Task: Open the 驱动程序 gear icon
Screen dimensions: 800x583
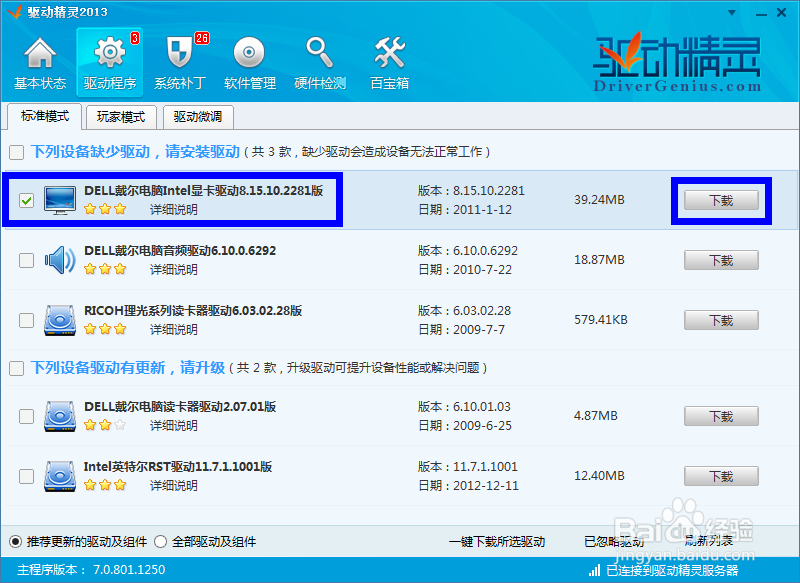Action: point(110,53)
